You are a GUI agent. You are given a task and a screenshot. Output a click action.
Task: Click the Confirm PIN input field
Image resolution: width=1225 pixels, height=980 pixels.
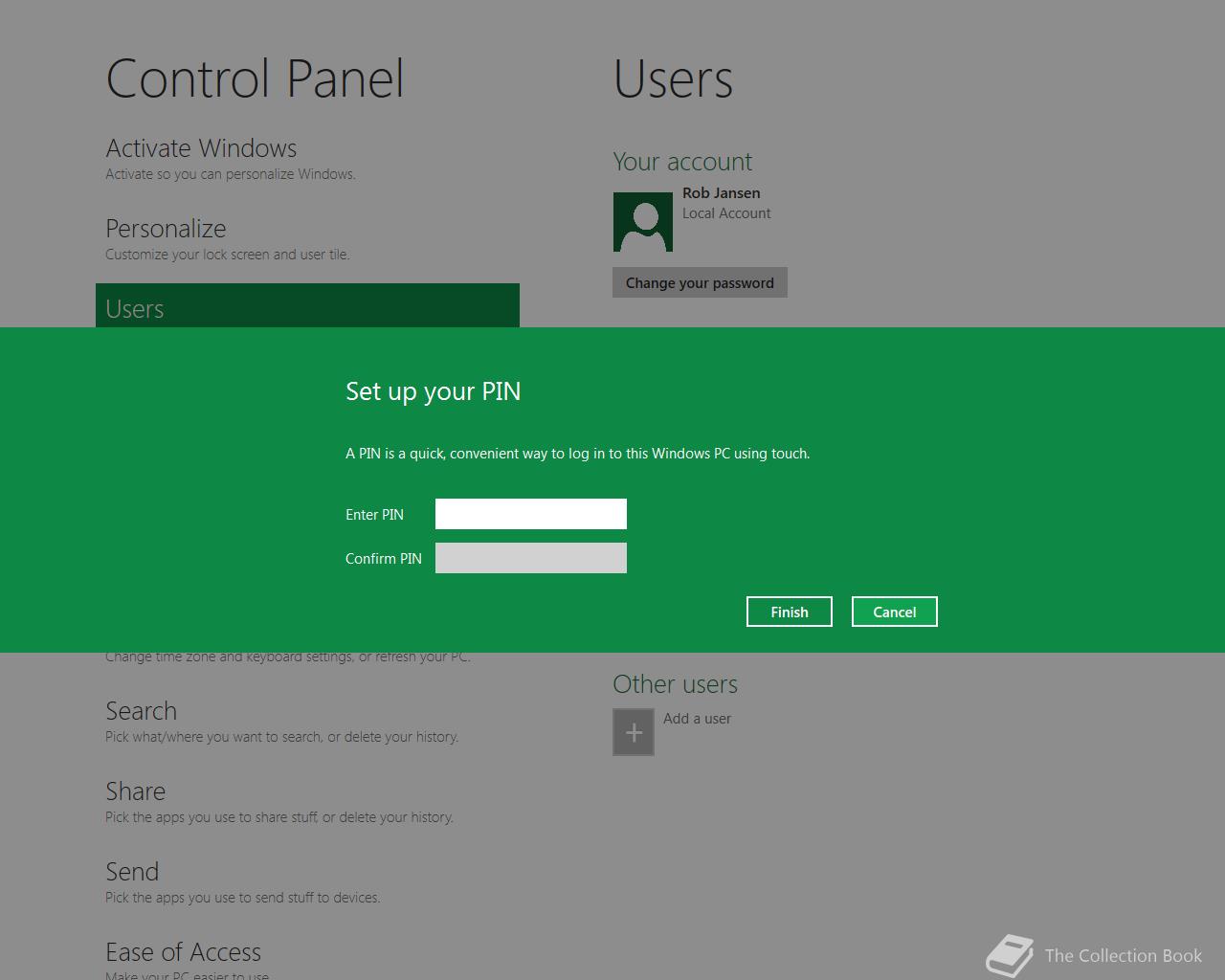pos(531,558)
